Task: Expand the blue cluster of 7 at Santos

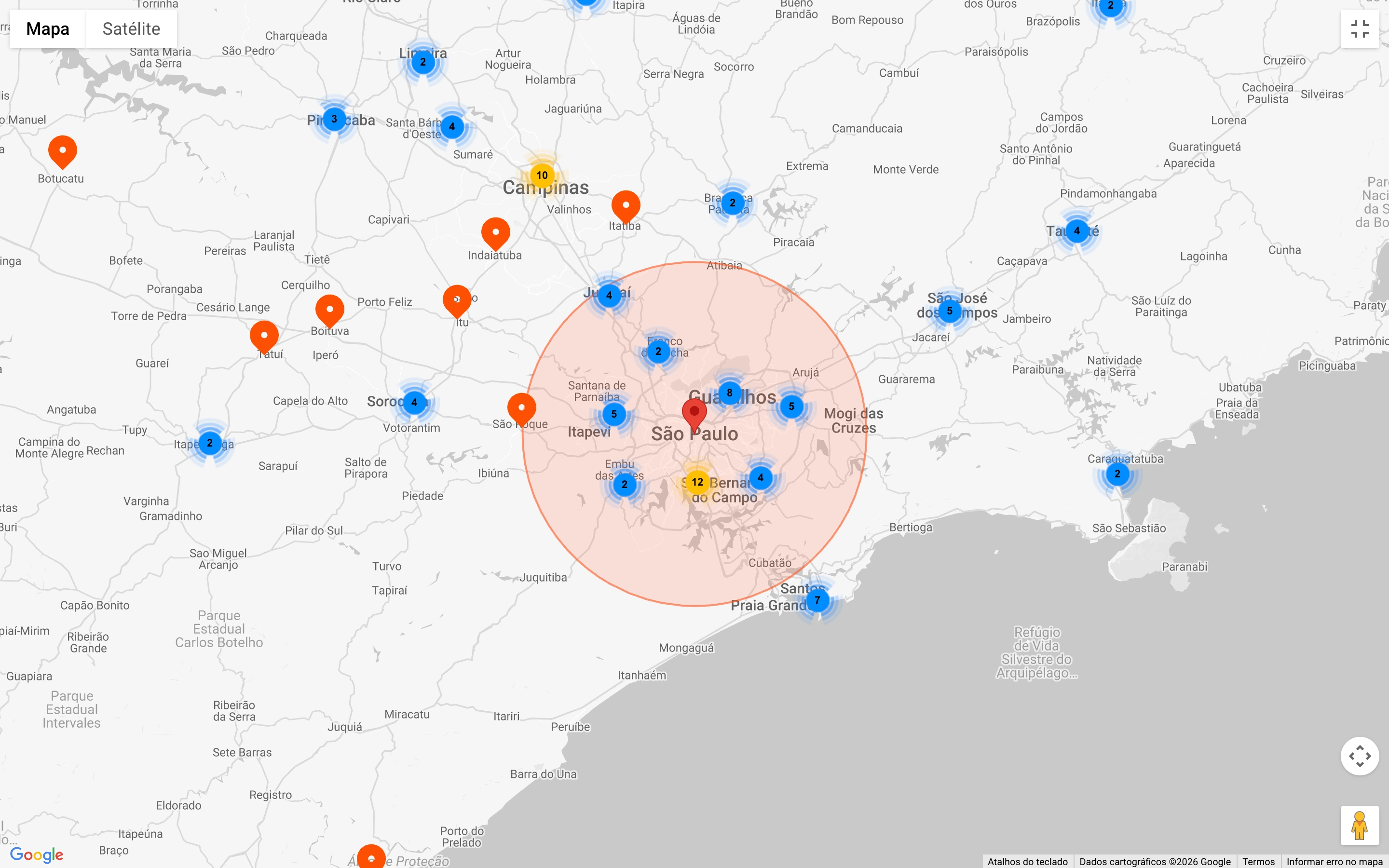Action: click(x=817, y=600)
